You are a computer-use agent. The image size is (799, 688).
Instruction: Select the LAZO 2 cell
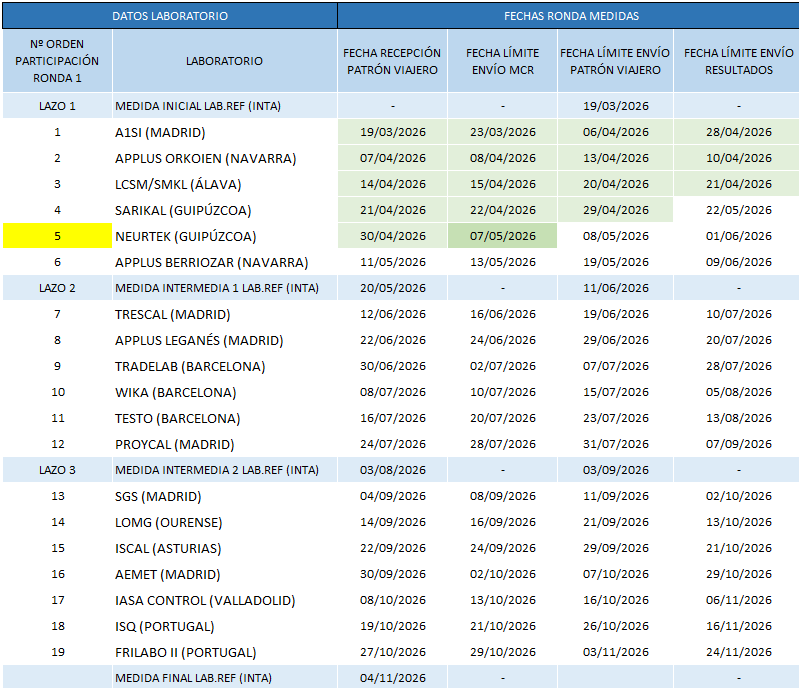[x=57, y=288]
